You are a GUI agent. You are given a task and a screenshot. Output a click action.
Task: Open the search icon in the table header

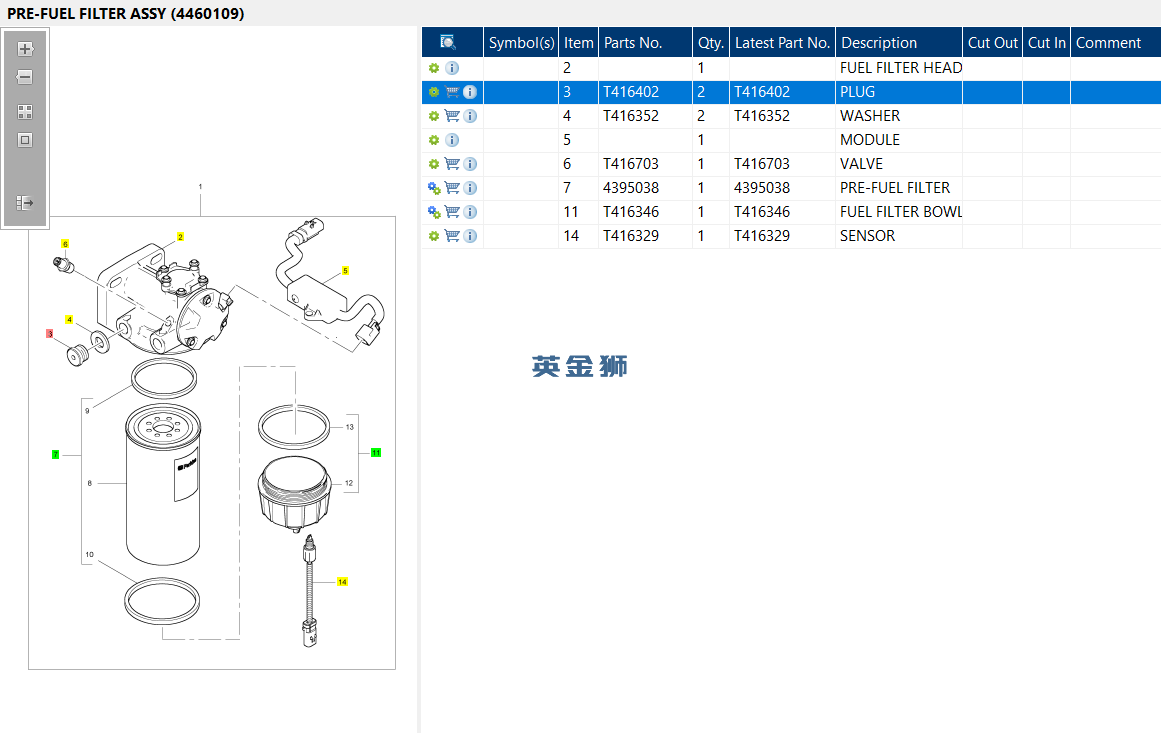coord(448,42)
